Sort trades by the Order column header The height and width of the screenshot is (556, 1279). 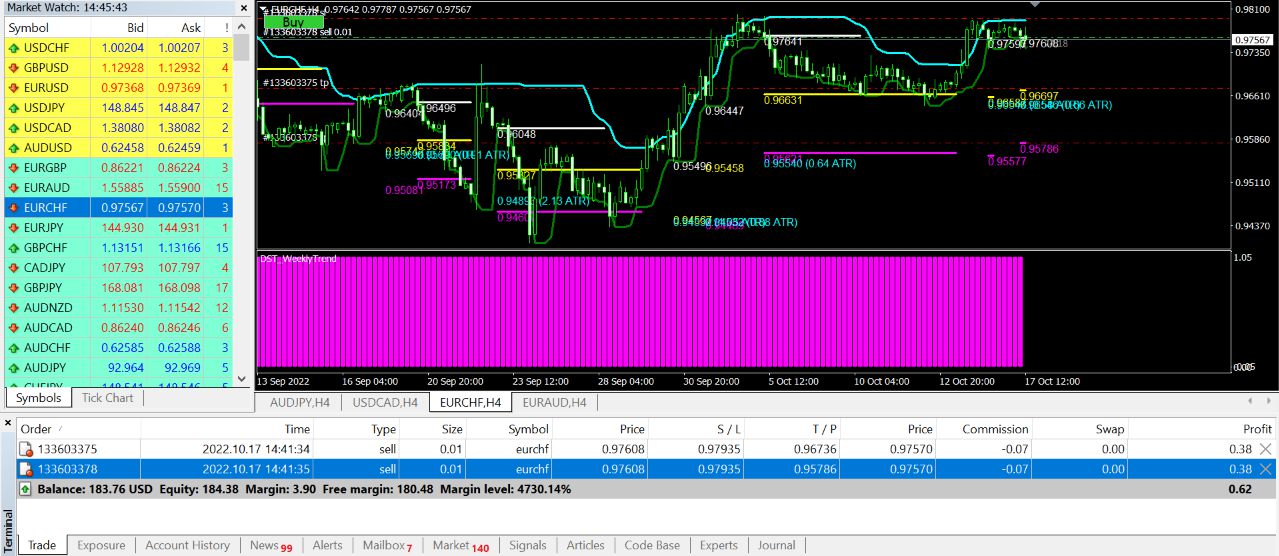click(x=80, y=429)
